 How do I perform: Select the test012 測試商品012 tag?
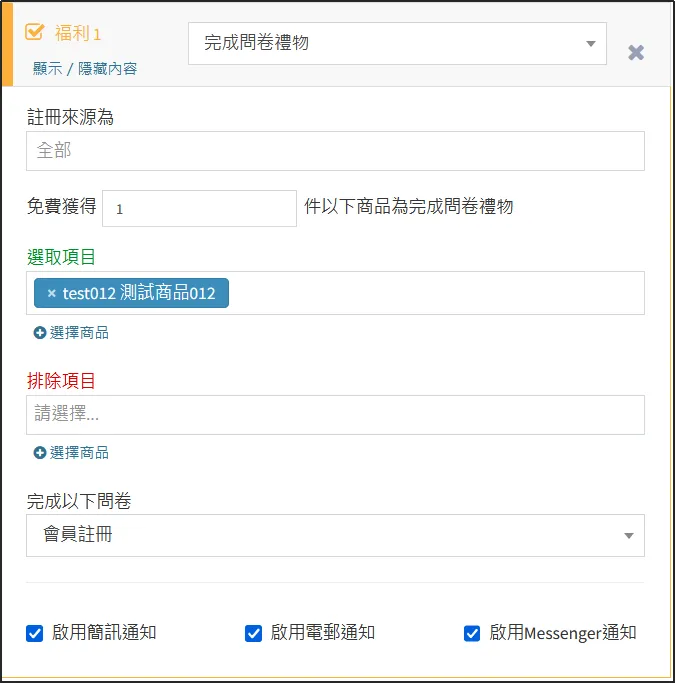(139, 293)
